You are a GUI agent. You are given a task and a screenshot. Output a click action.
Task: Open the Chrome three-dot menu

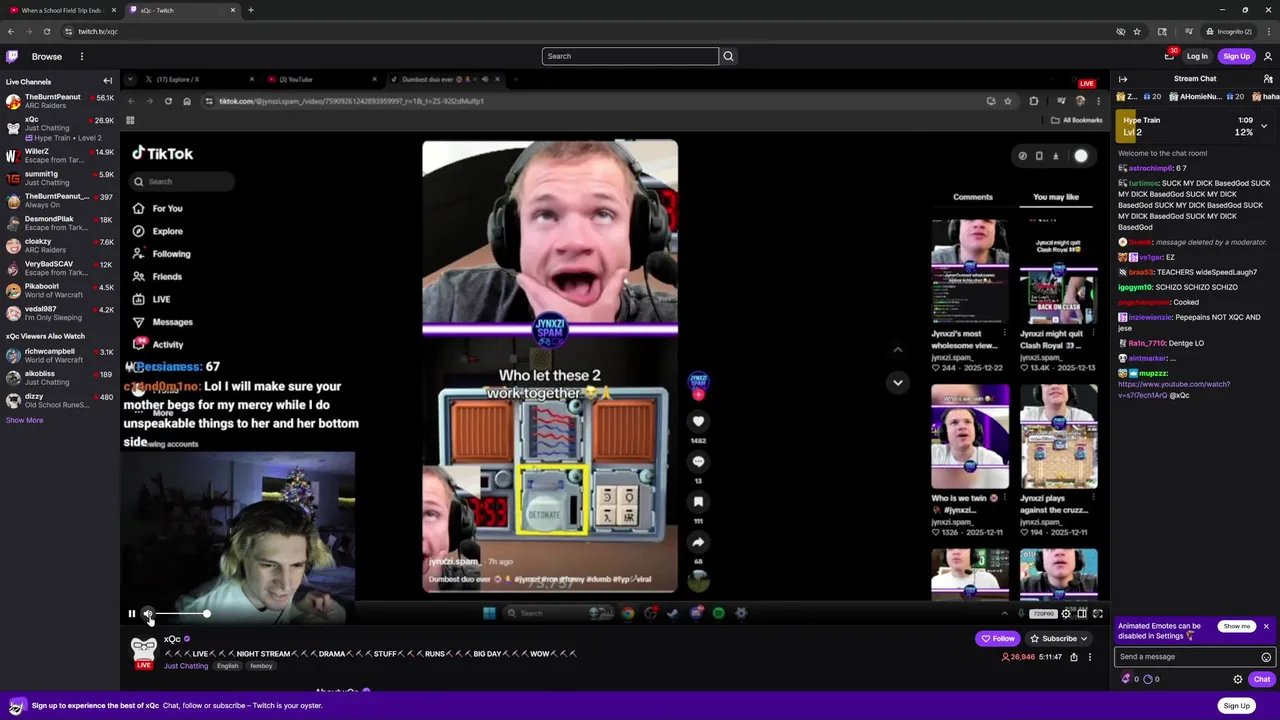tap(1269, 31)
